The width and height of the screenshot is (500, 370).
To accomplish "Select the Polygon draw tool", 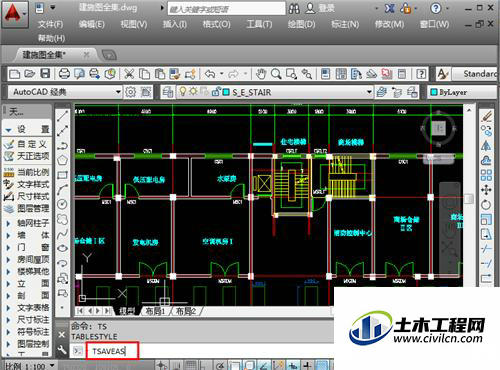I will click(62, 160).
